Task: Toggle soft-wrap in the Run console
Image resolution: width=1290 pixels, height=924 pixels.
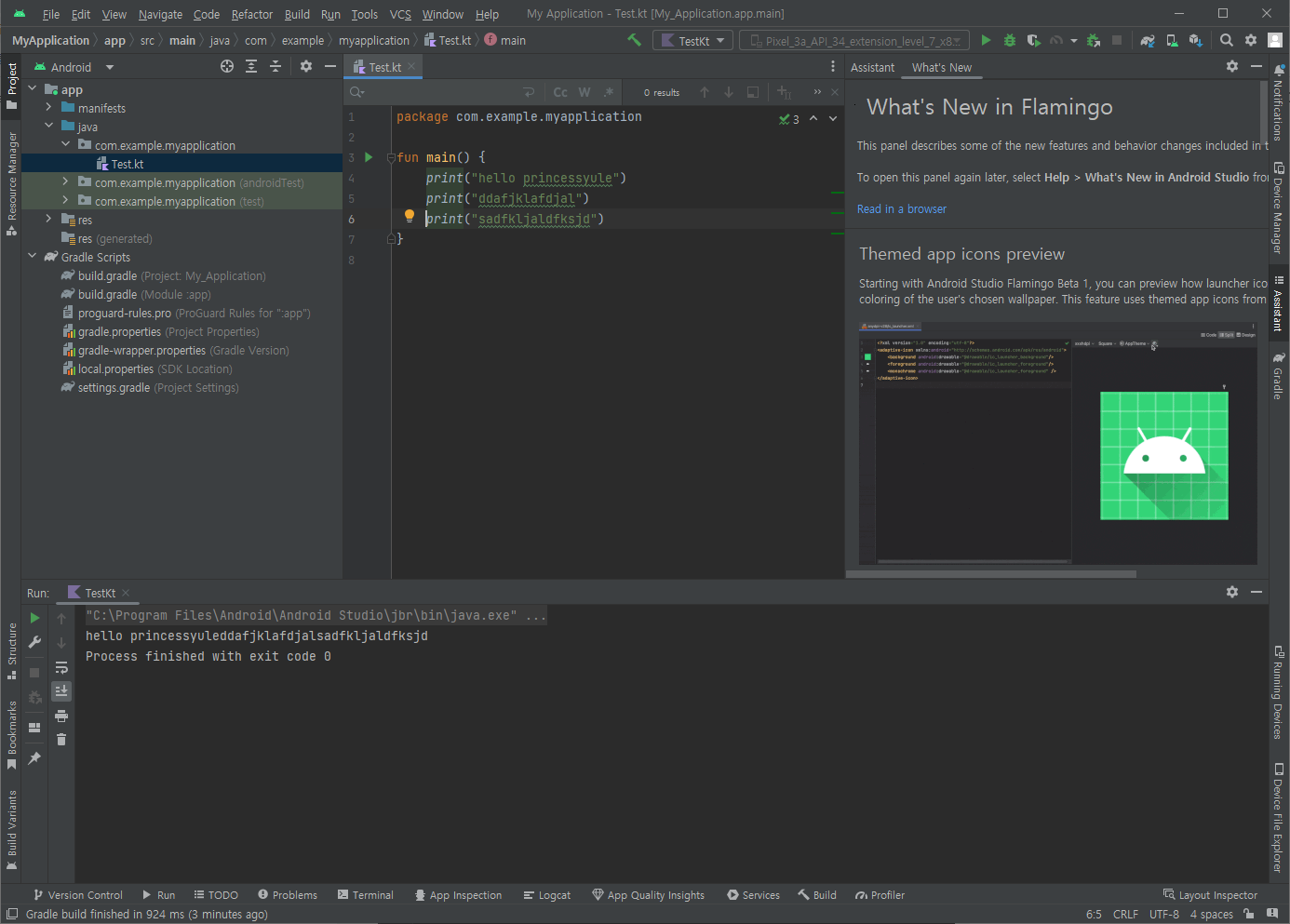Action: click(61, 667)
